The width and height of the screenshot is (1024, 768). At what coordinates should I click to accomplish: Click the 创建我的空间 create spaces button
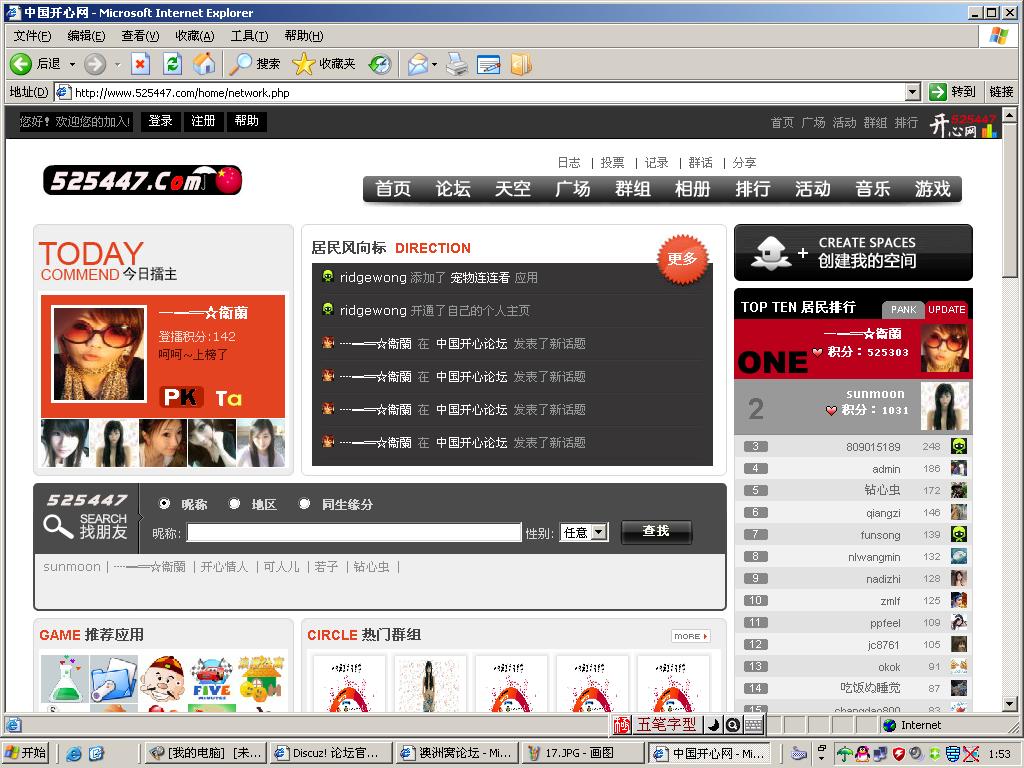pyautogui.click(x=853, y=252)
